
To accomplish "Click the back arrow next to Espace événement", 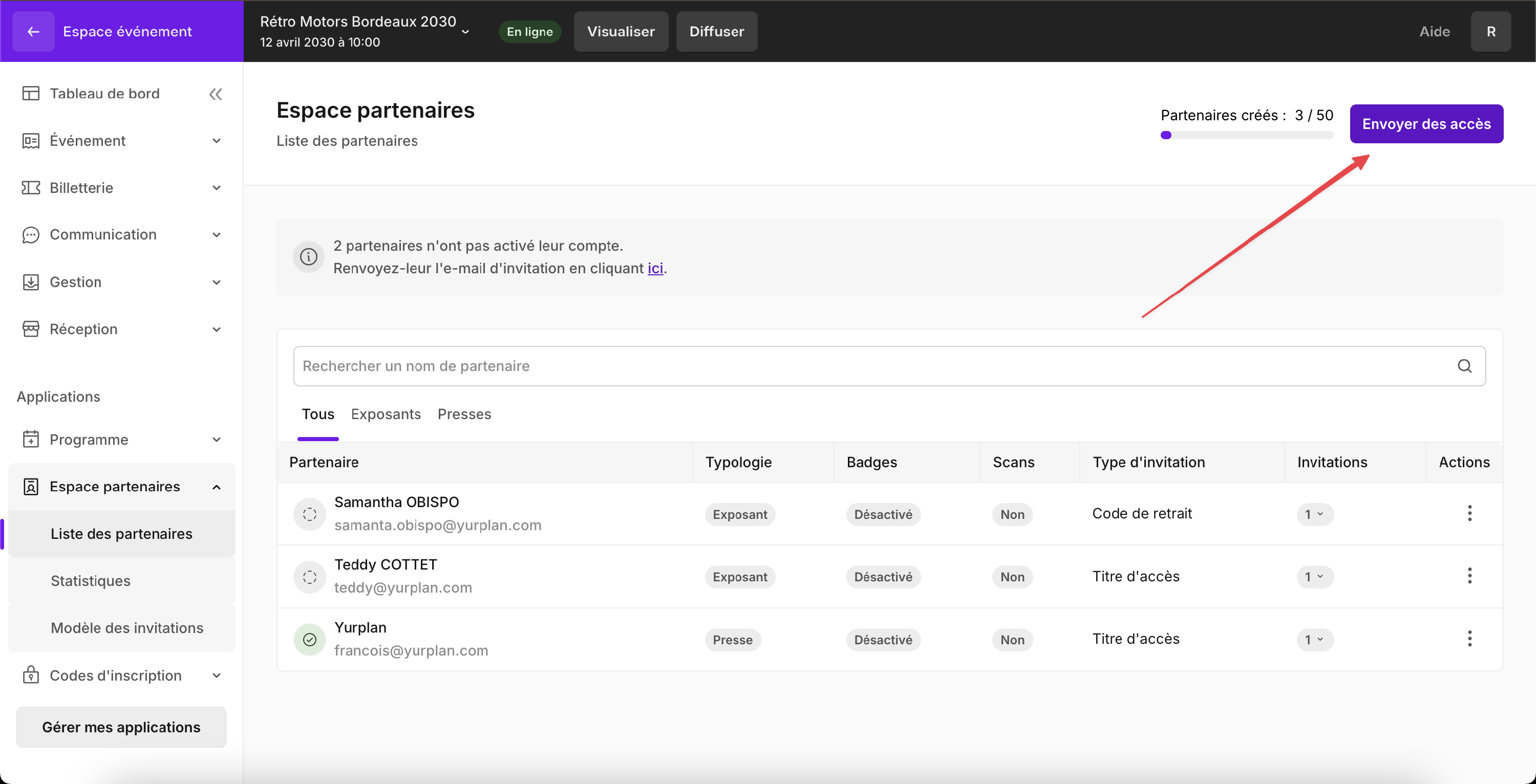I will tap(33, 32).
